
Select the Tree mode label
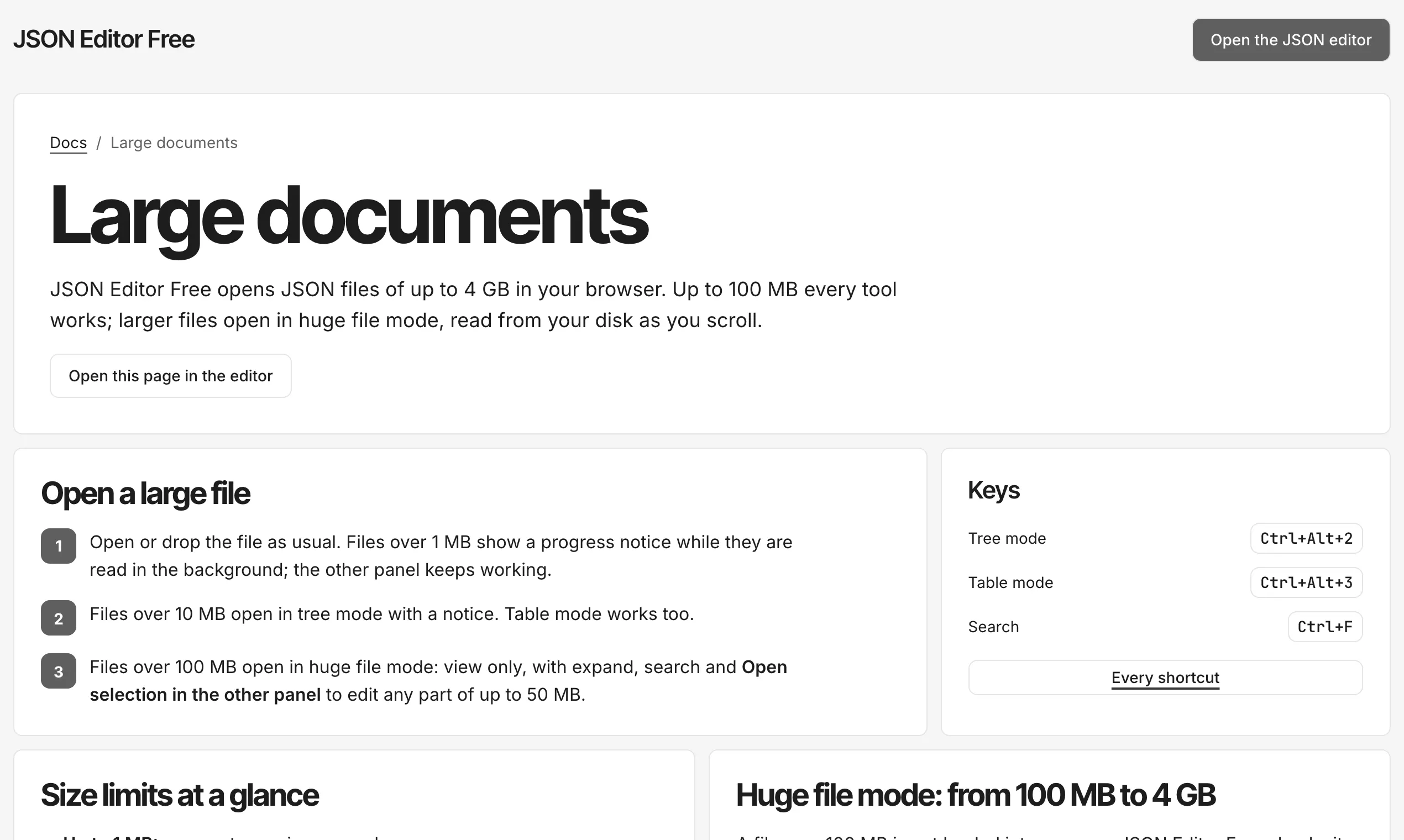pyautogui.click(x=1007, y=538)
